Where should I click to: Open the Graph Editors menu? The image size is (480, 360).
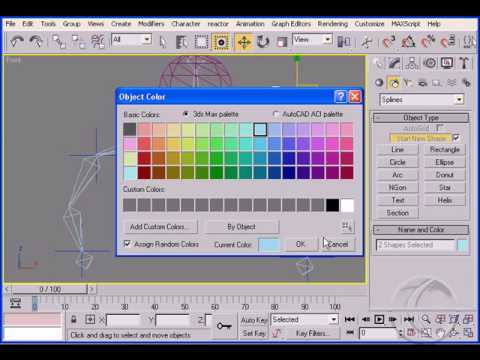point(291,24)
